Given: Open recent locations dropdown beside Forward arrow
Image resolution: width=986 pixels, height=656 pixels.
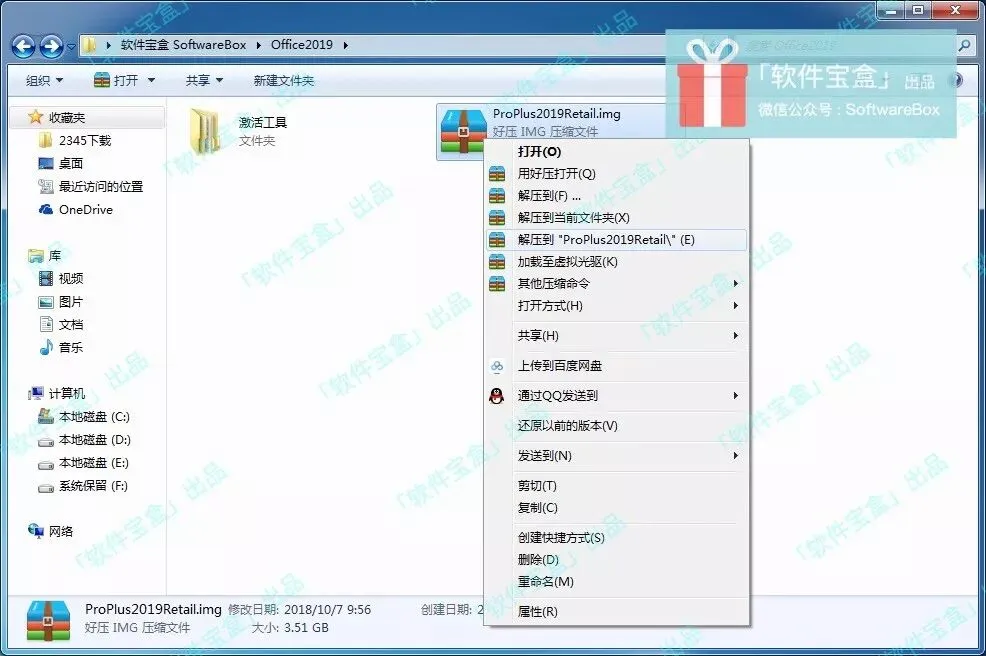Looking at the screenshot, I should pos(71,46).
